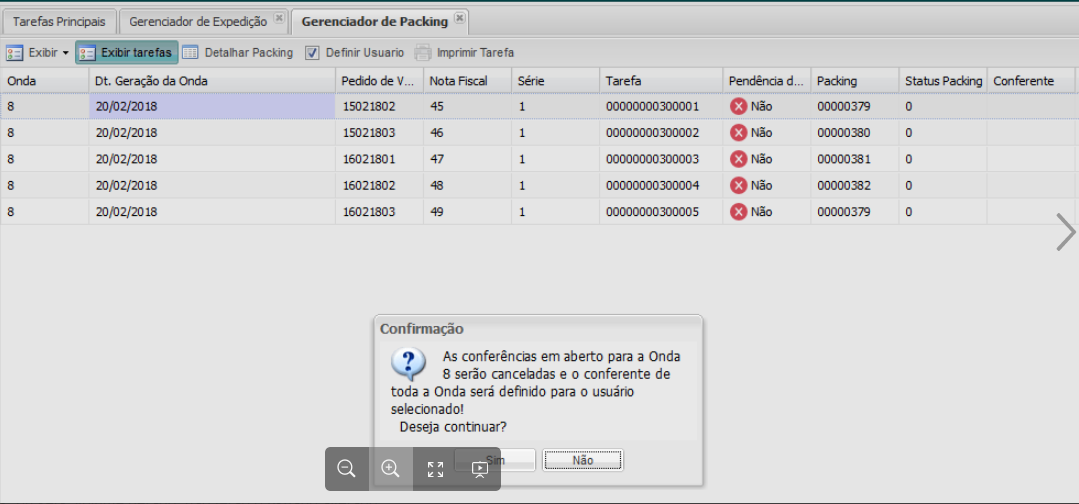Select order cell 16021802
Viewport: 1079px width, 504px height.
tap(379, 185)
